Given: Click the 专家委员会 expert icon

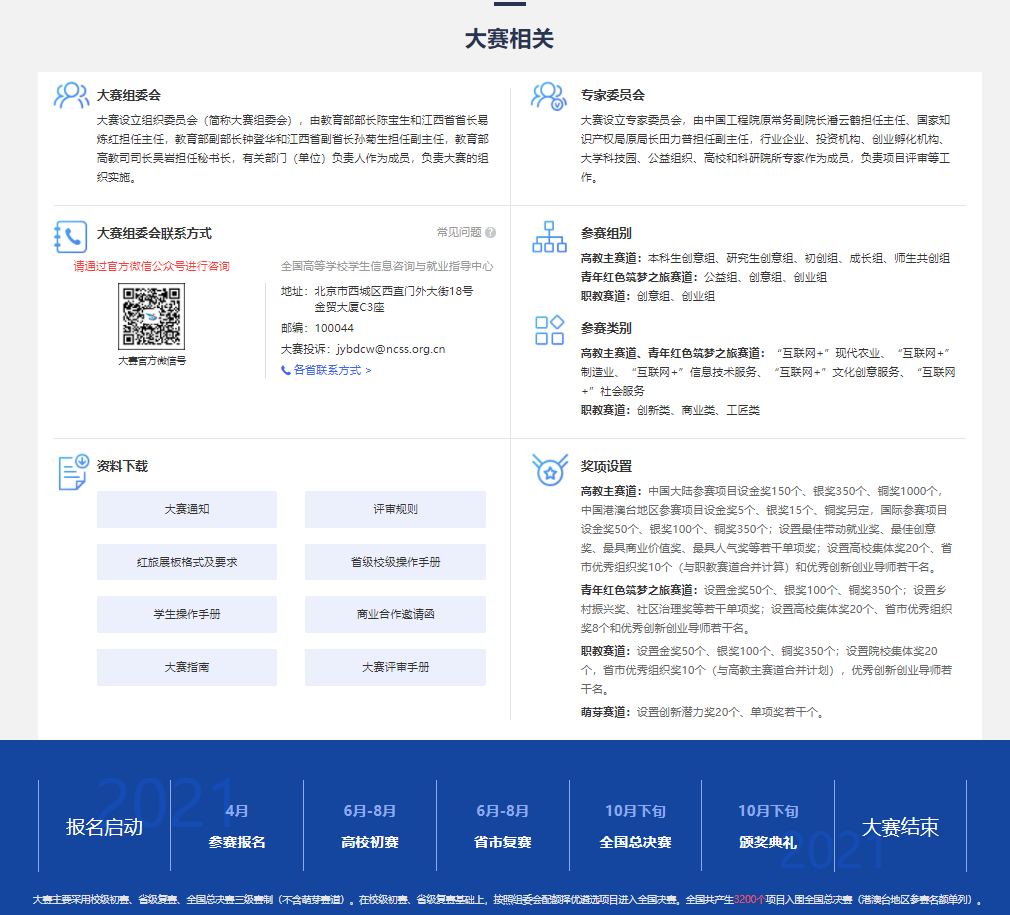Looking at the screenshot, I should click(x=549, y=95).
